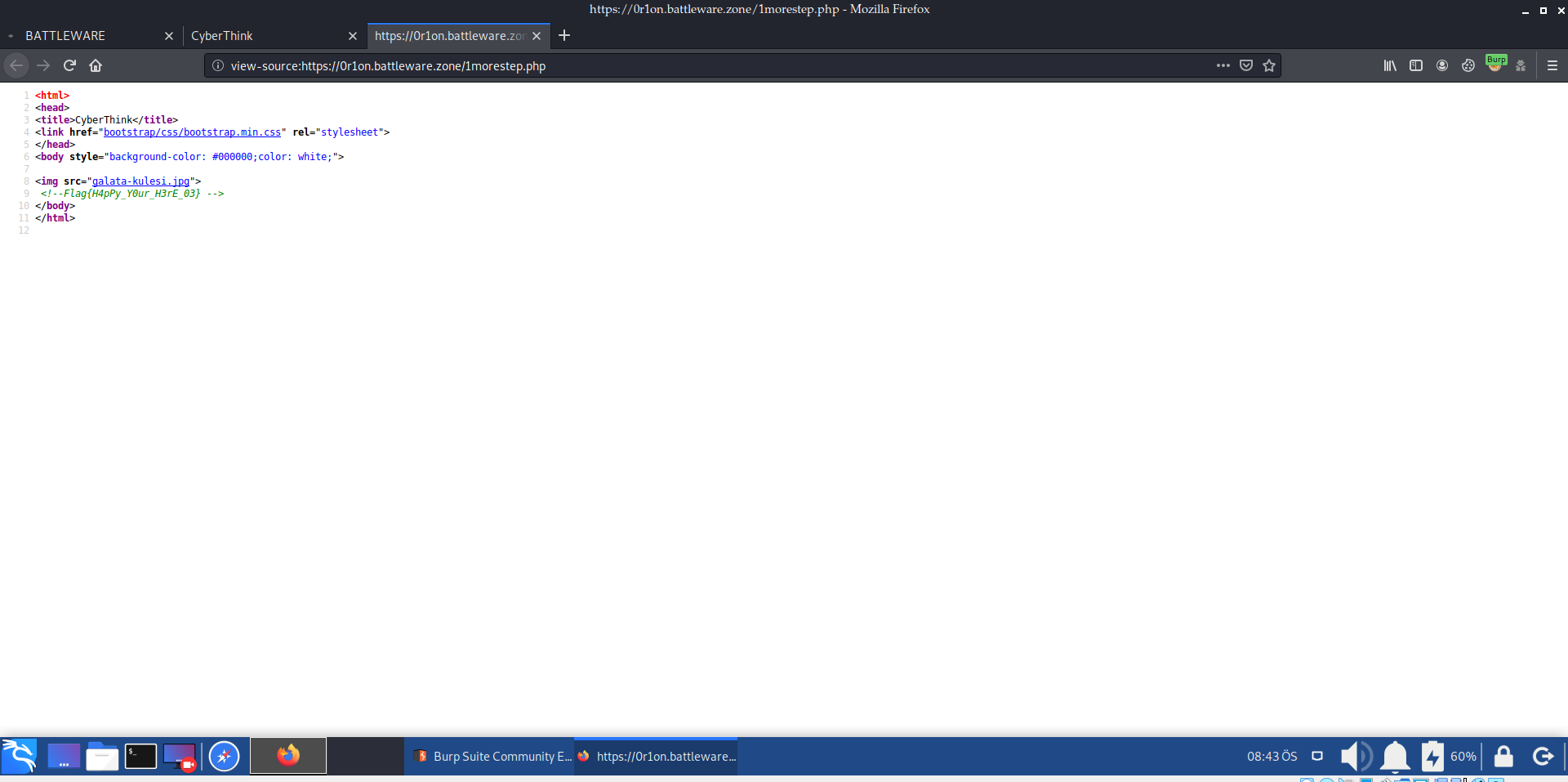Adjust volume via the speaker icon
The image size is (1568, 782).
coord(1356,757)
